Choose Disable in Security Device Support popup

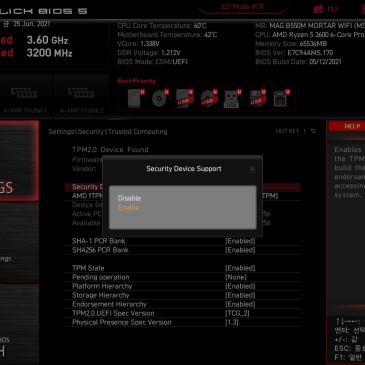(x=129, y=198)
